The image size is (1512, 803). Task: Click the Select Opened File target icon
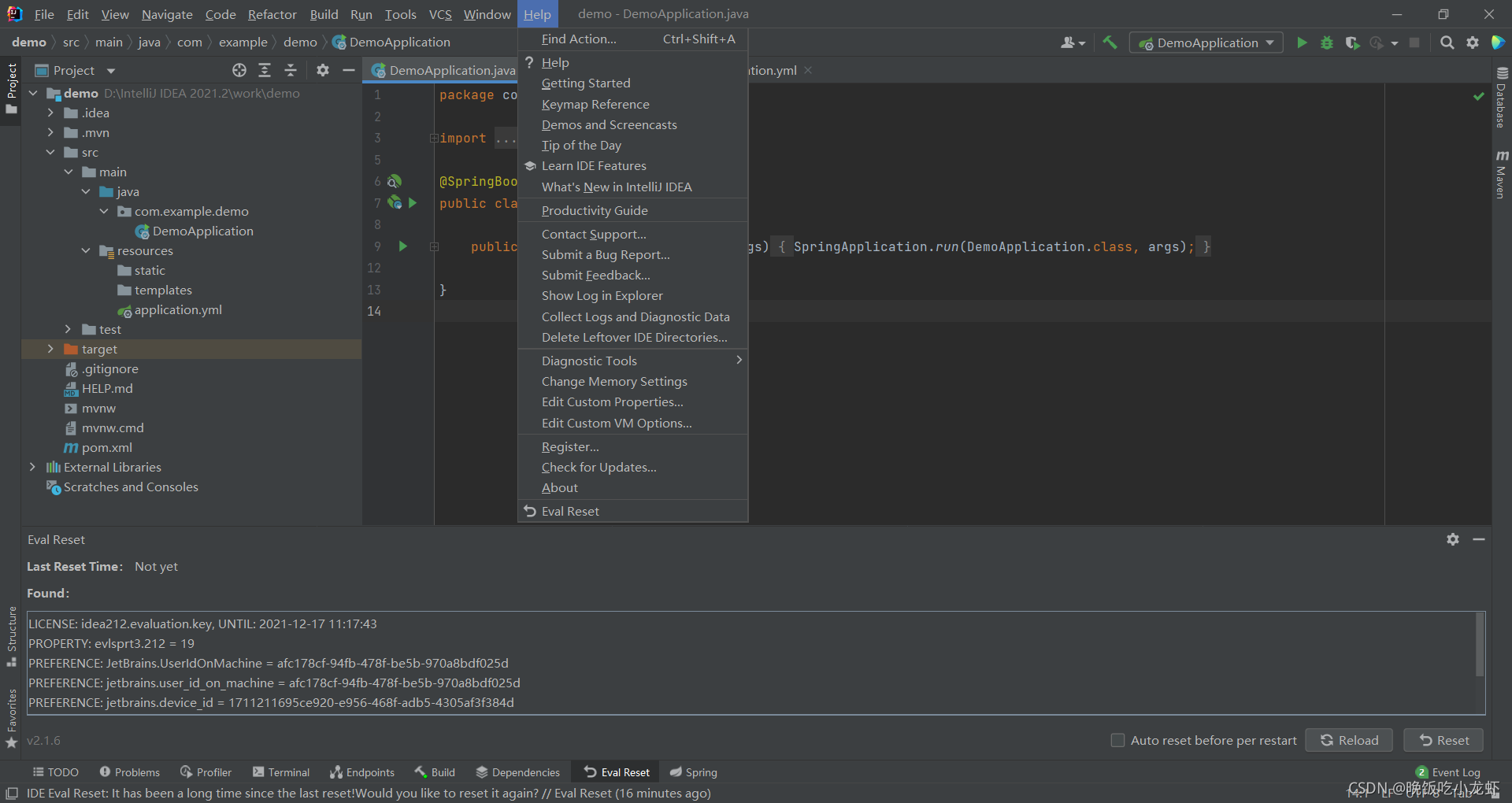point(239,71)
